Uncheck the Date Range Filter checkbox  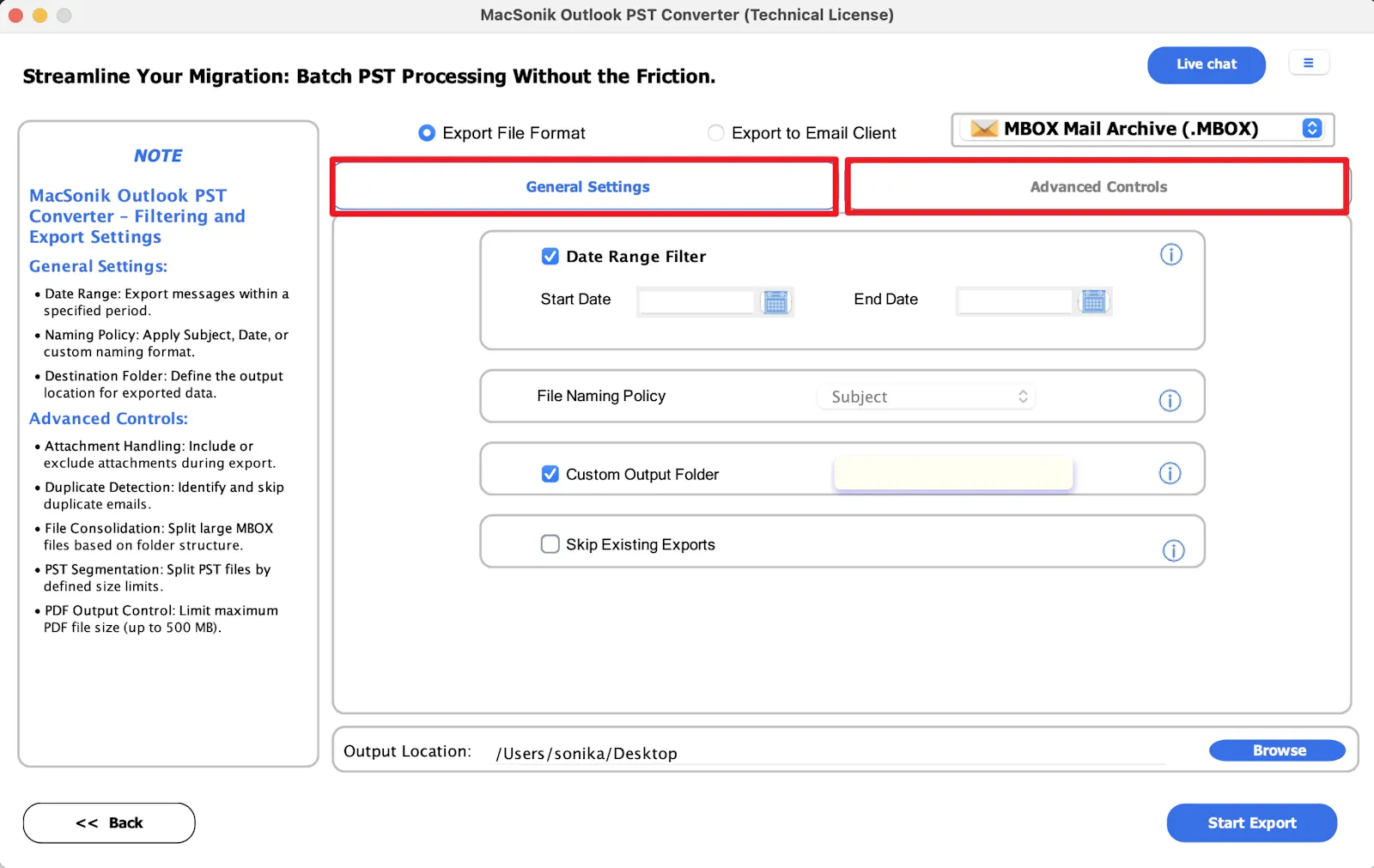click(x=550, y=256)
